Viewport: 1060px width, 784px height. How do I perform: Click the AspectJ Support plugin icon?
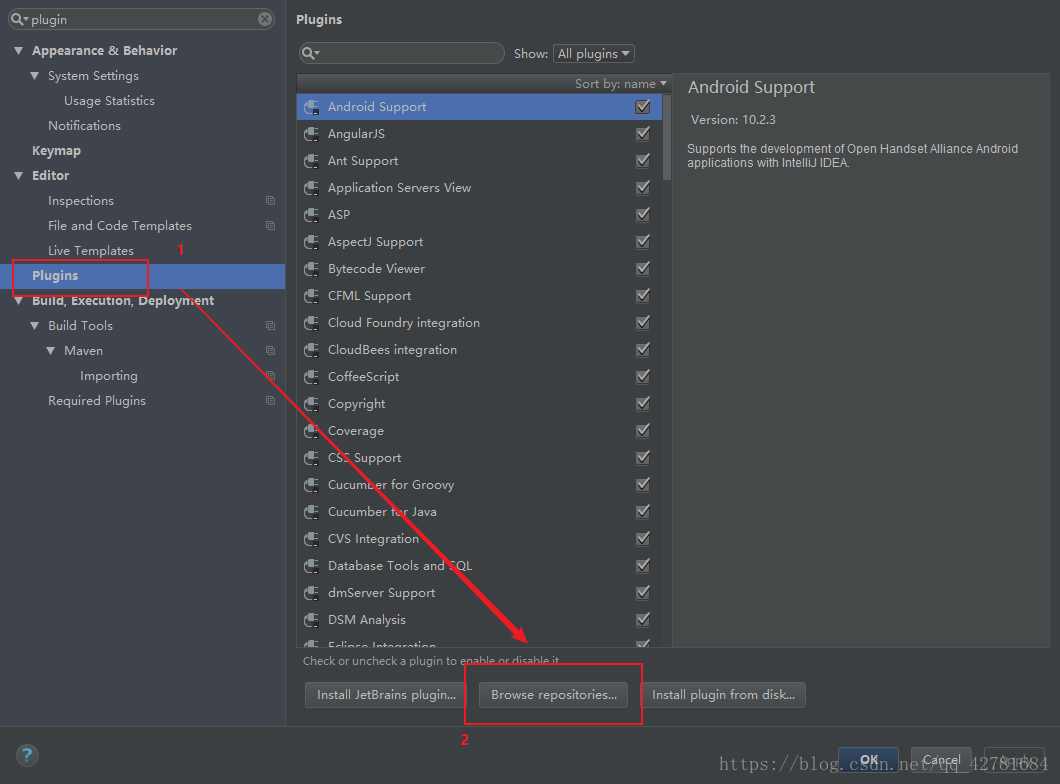pos(312,242)
